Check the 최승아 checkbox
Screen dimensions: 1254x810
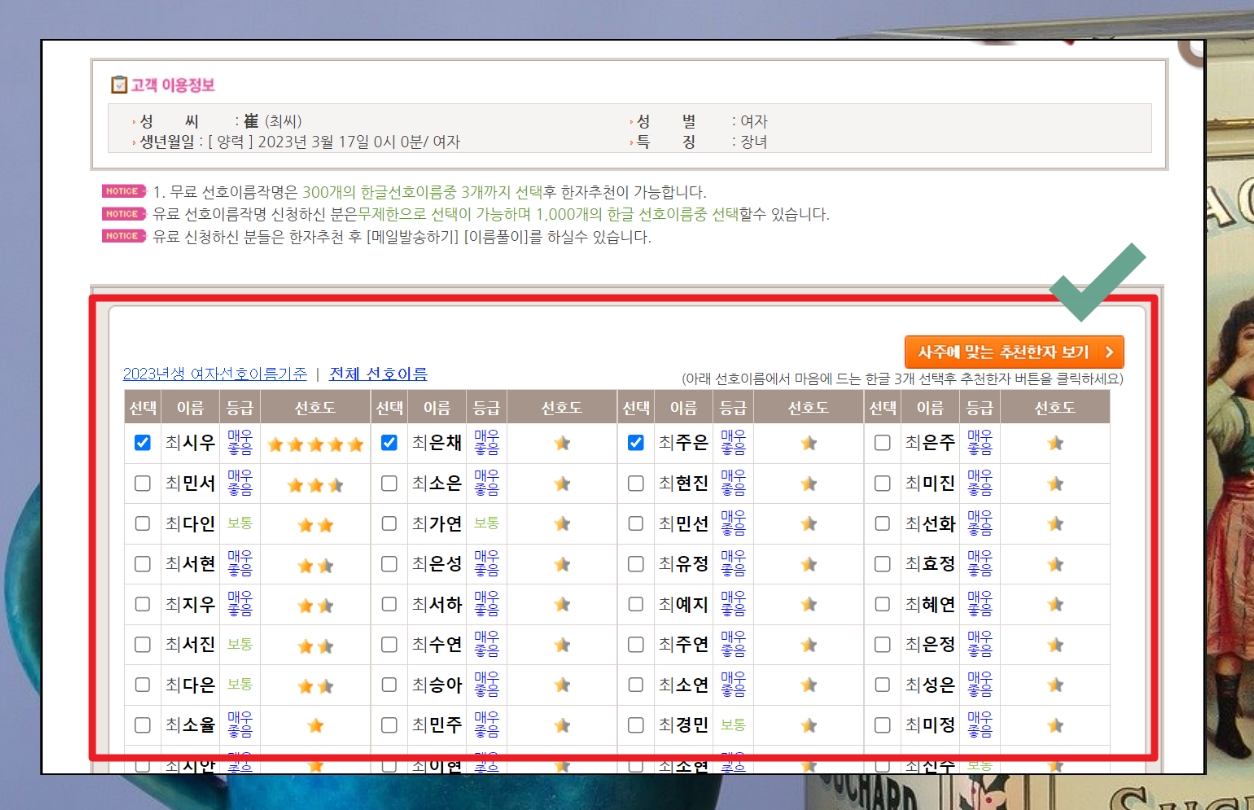[x=389, y=685]
